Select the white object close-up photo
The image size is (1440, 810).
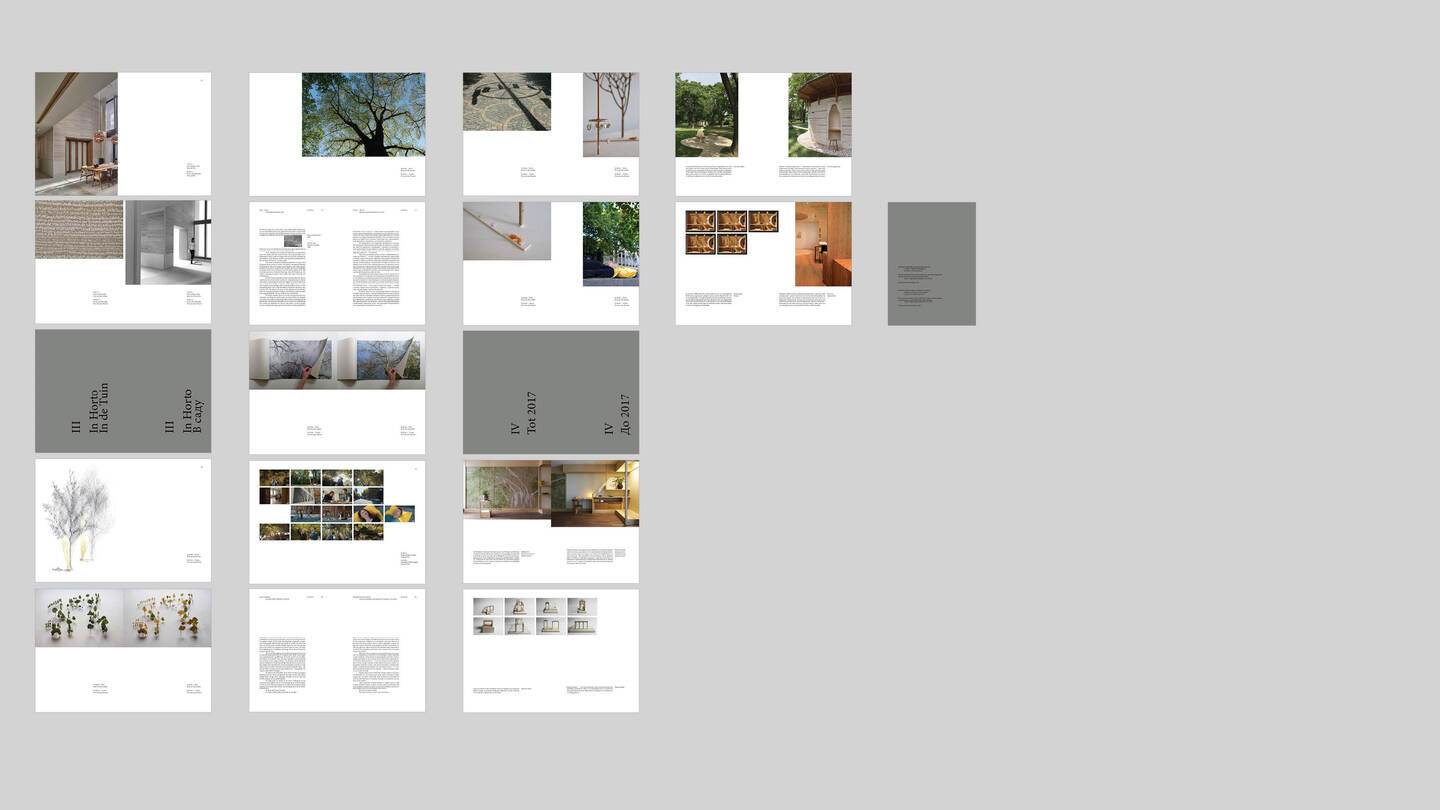507,231
